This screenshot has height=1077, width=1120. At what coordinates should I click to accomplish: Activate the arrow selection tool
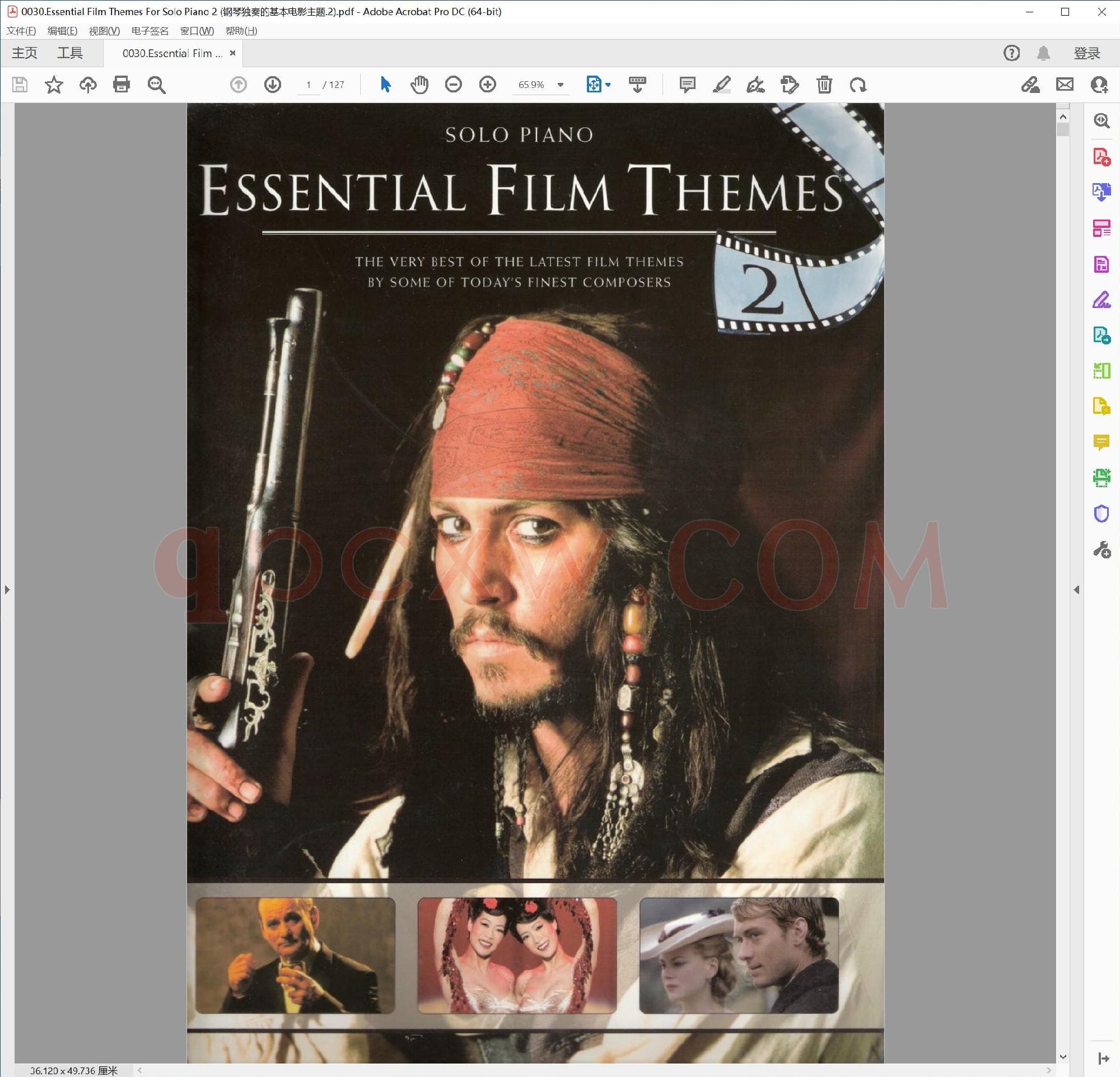click(x=386, y=85)
